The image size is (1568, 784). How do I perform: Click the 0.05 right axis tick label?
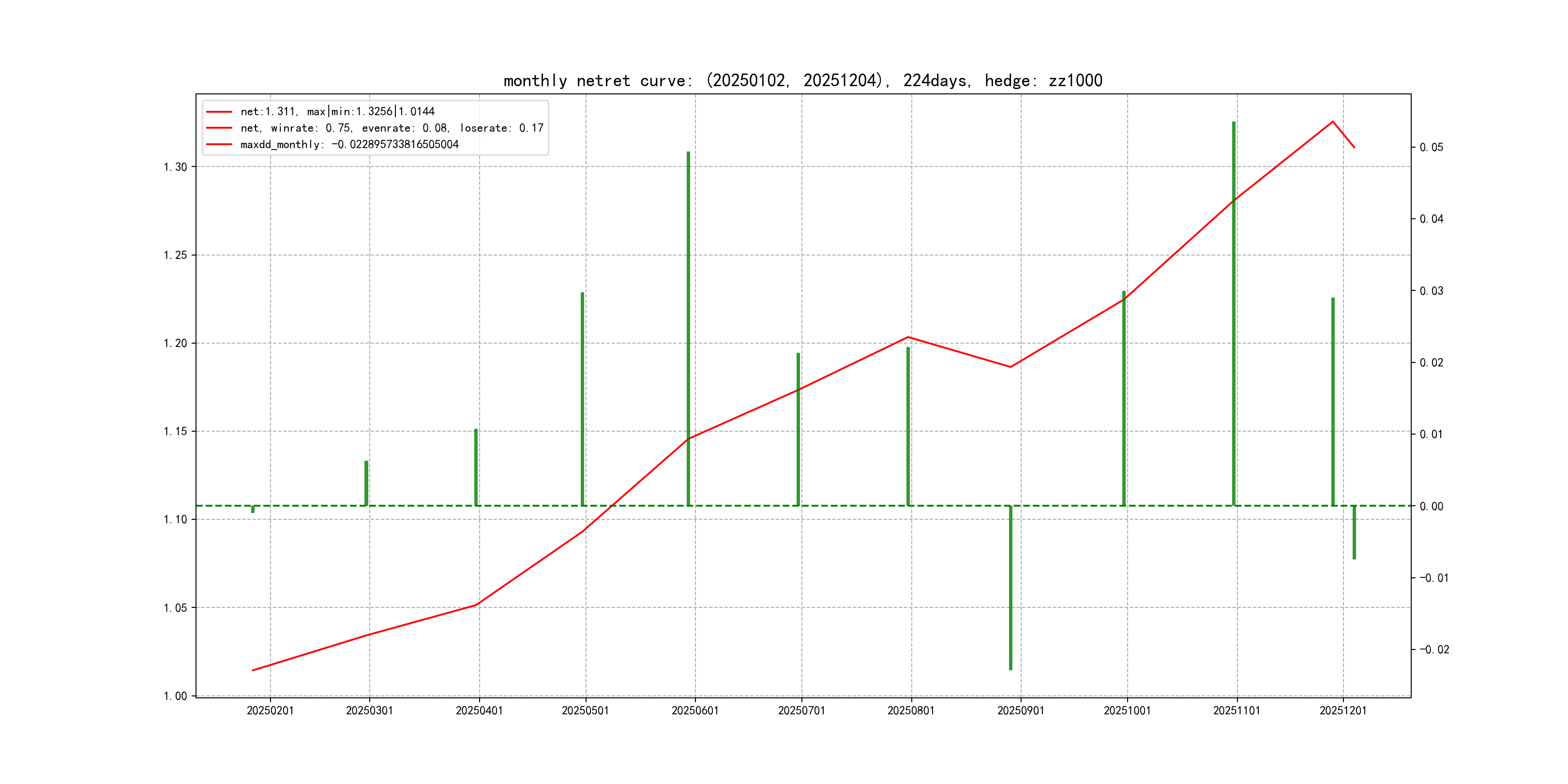pos(1431,147)
